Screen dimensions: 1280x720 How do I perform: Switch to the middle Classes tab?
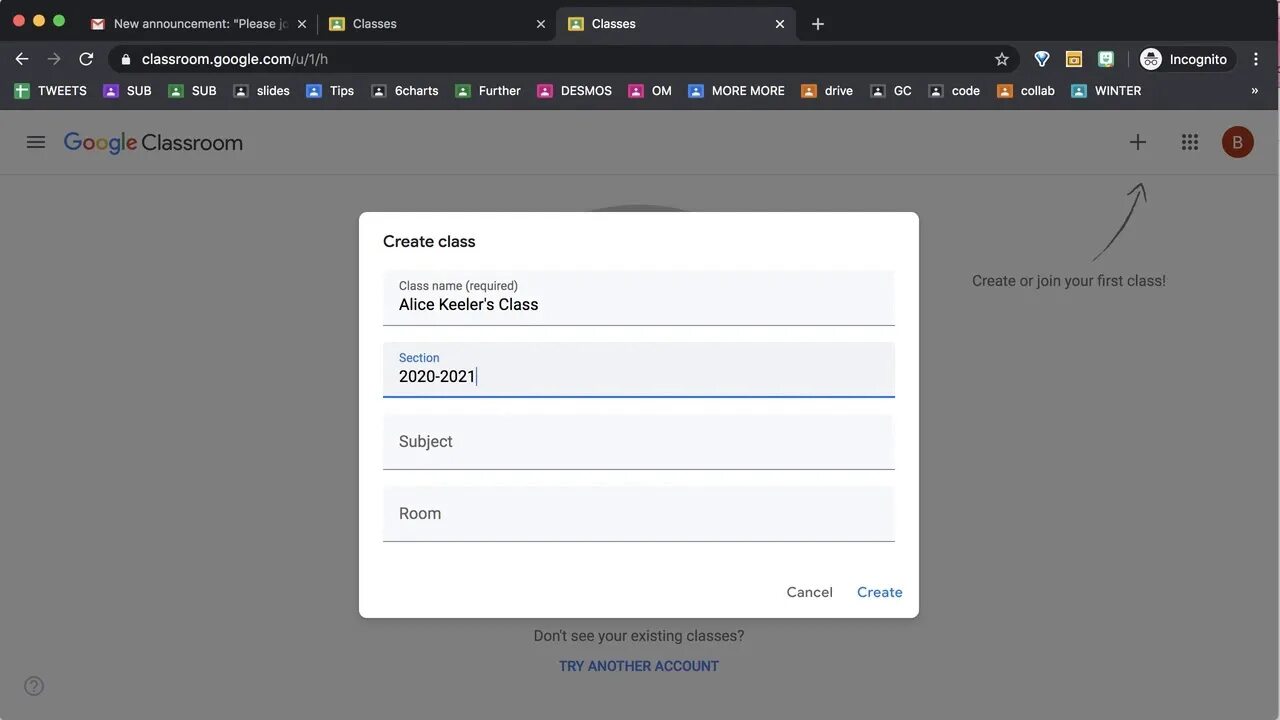tap(437, 24)
